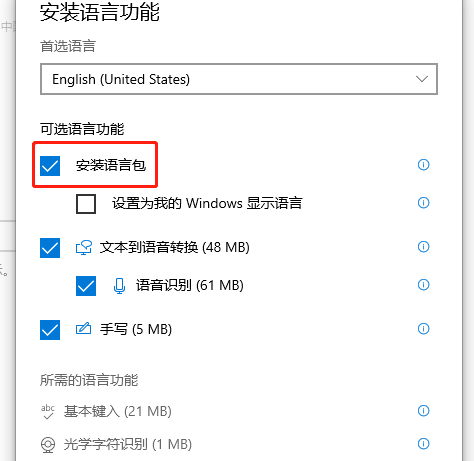Click info icon for 手写
474x461 pixels.
click(424, 329)
